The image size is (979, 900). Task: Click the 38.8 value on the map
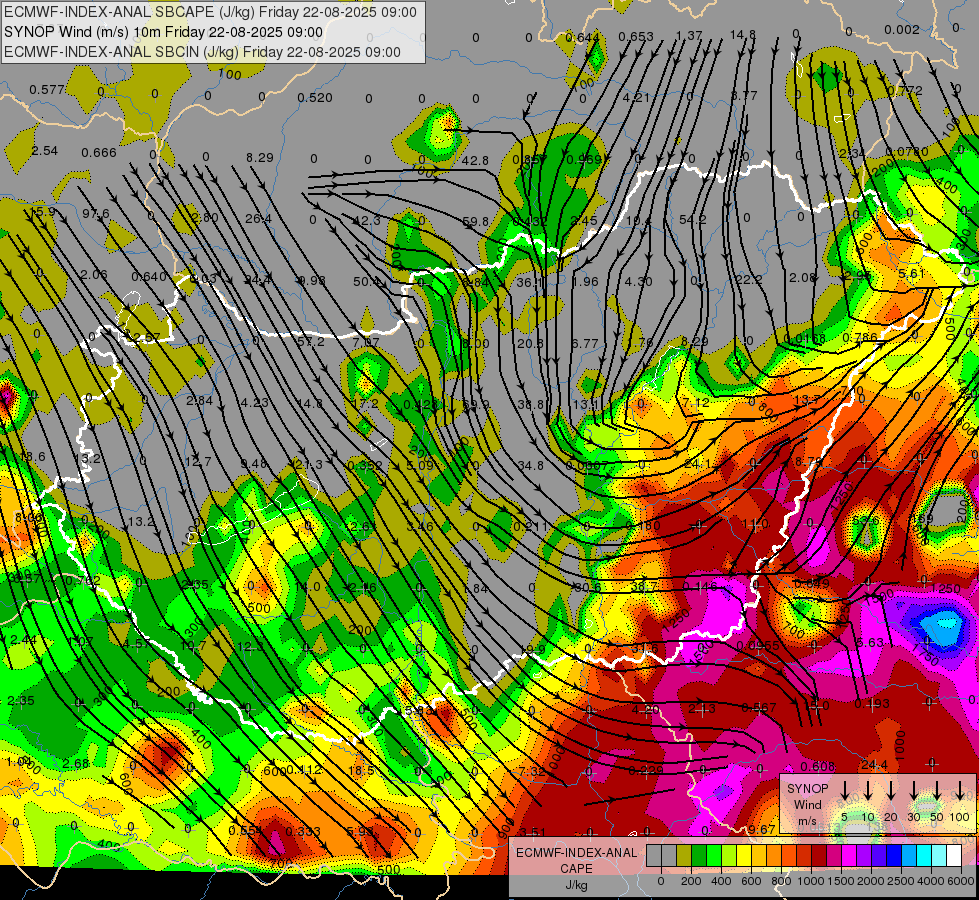click(531, 405)
